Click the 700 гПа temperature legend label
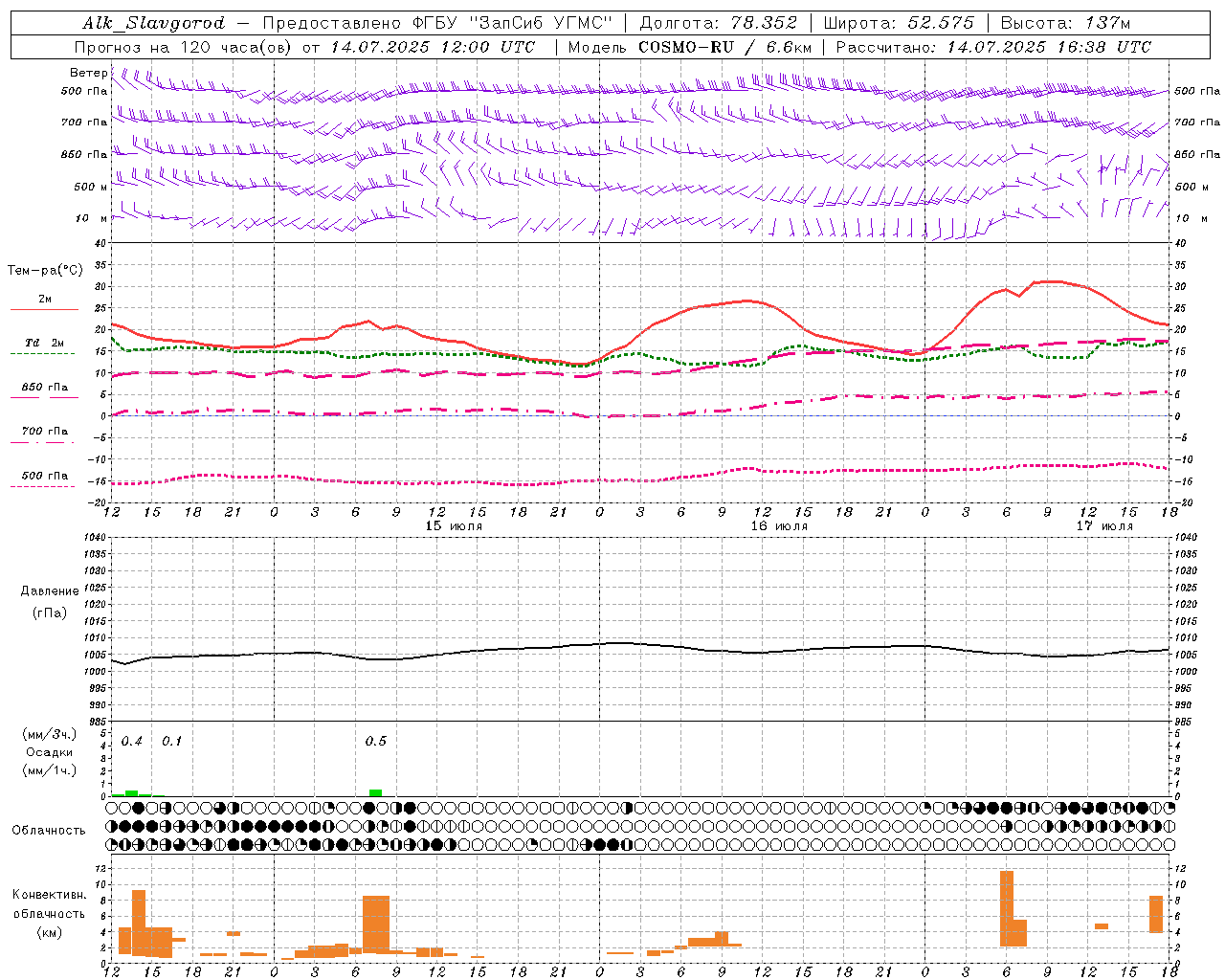Screen dimensions: 1225x980 click(44, 431)
